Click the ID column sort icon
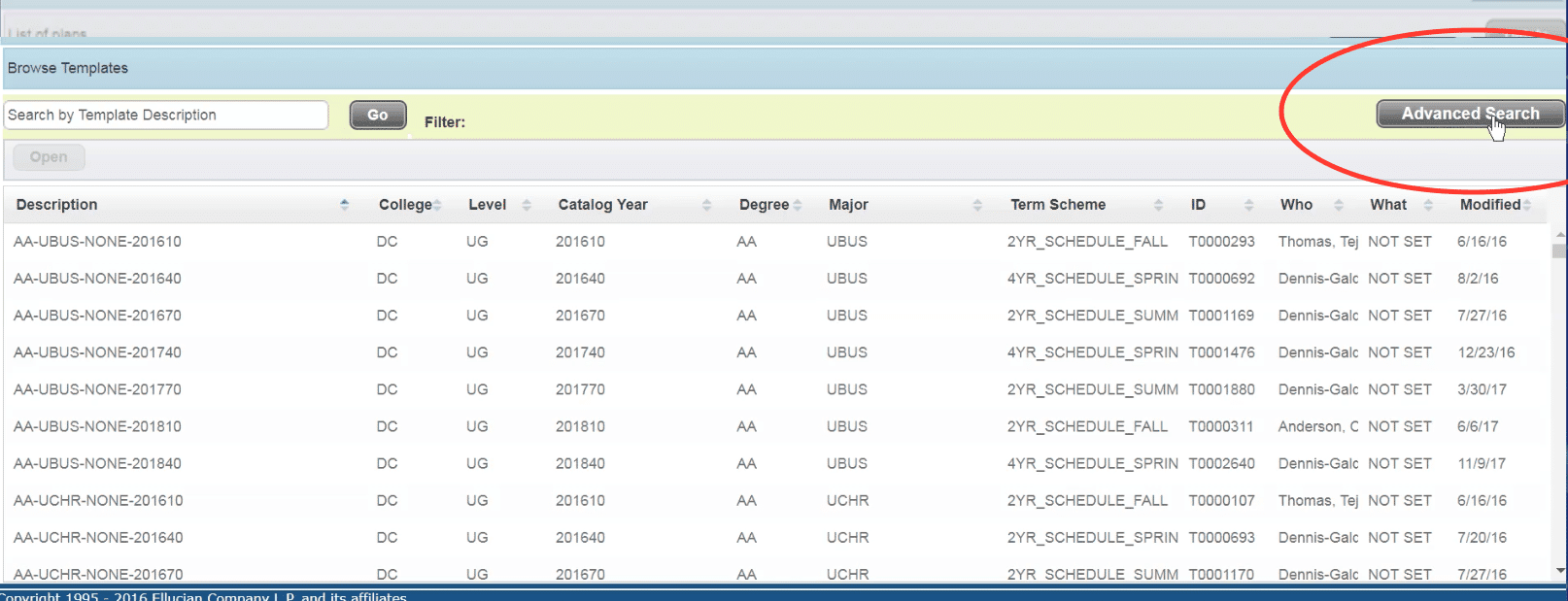 point(1248,205)
